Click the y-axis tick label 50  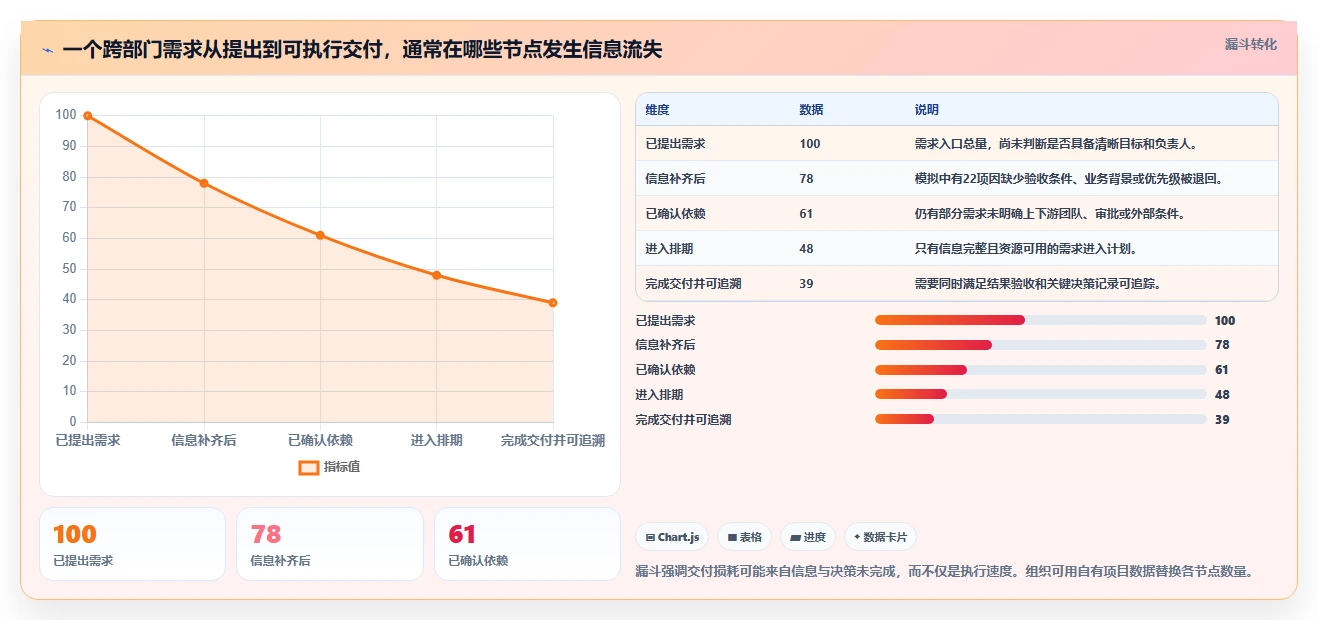69,269
